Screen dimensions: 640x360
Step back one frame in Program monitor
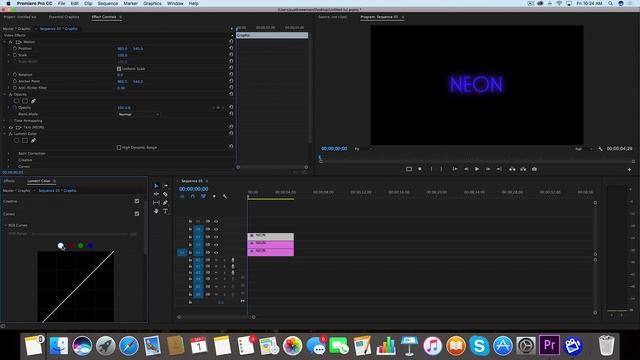[x=466, y=169]
